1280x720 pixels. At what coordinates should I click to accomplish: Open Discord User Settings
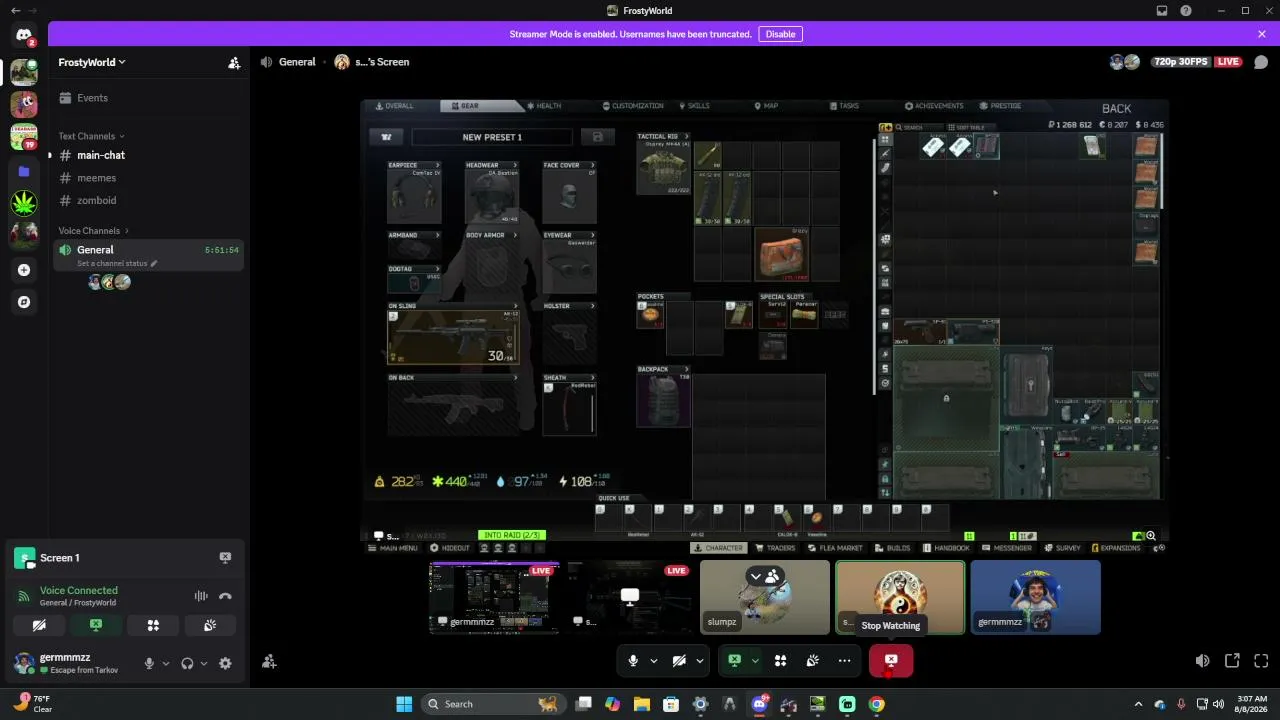tap(225, 663)
